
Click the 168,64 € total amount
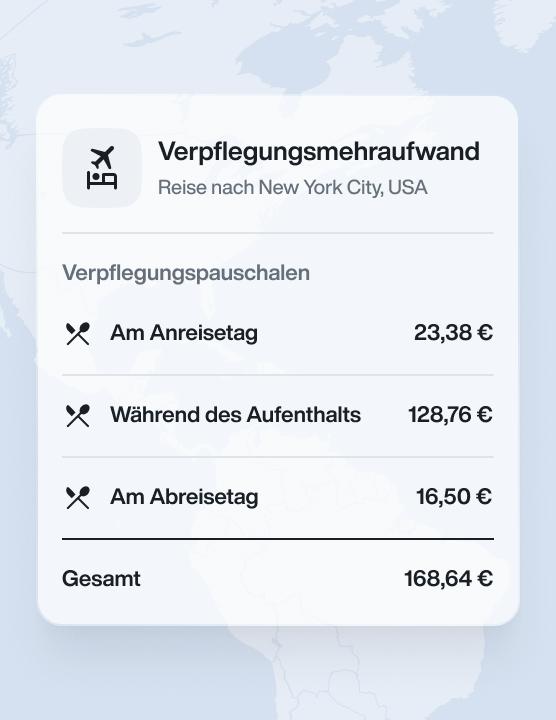pyautogui.click(x=449, y=579)
